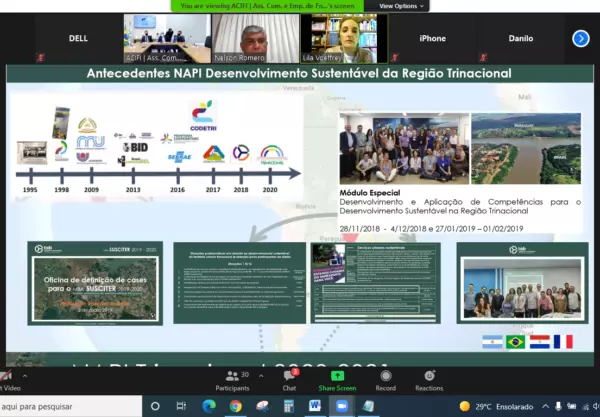This screenshot has height=417, width=600.
Task: Open Microsoft Word from the taskbar
Action: point(315,406)
